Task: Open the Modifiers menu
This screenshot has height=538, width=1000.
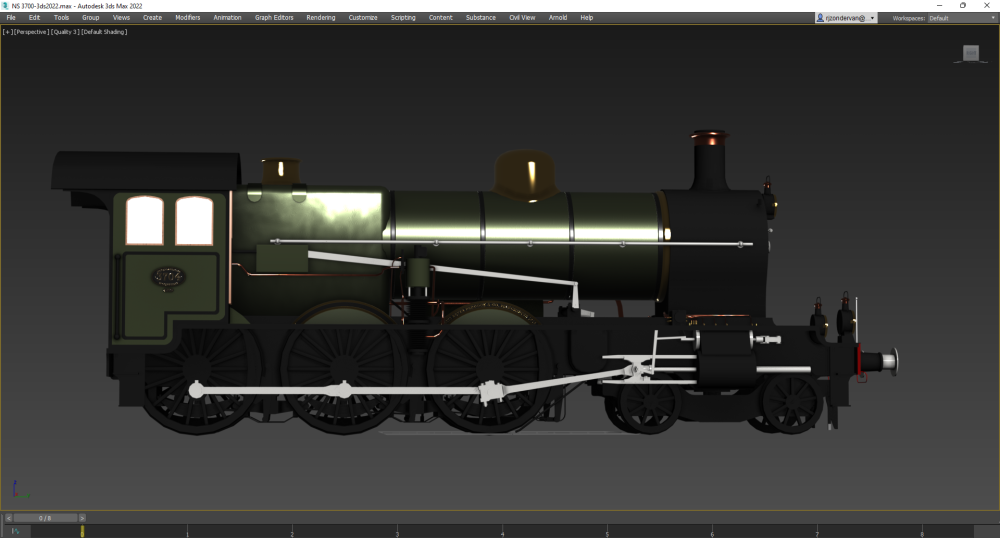Action: pyautogui.click(x=187, y=18)
